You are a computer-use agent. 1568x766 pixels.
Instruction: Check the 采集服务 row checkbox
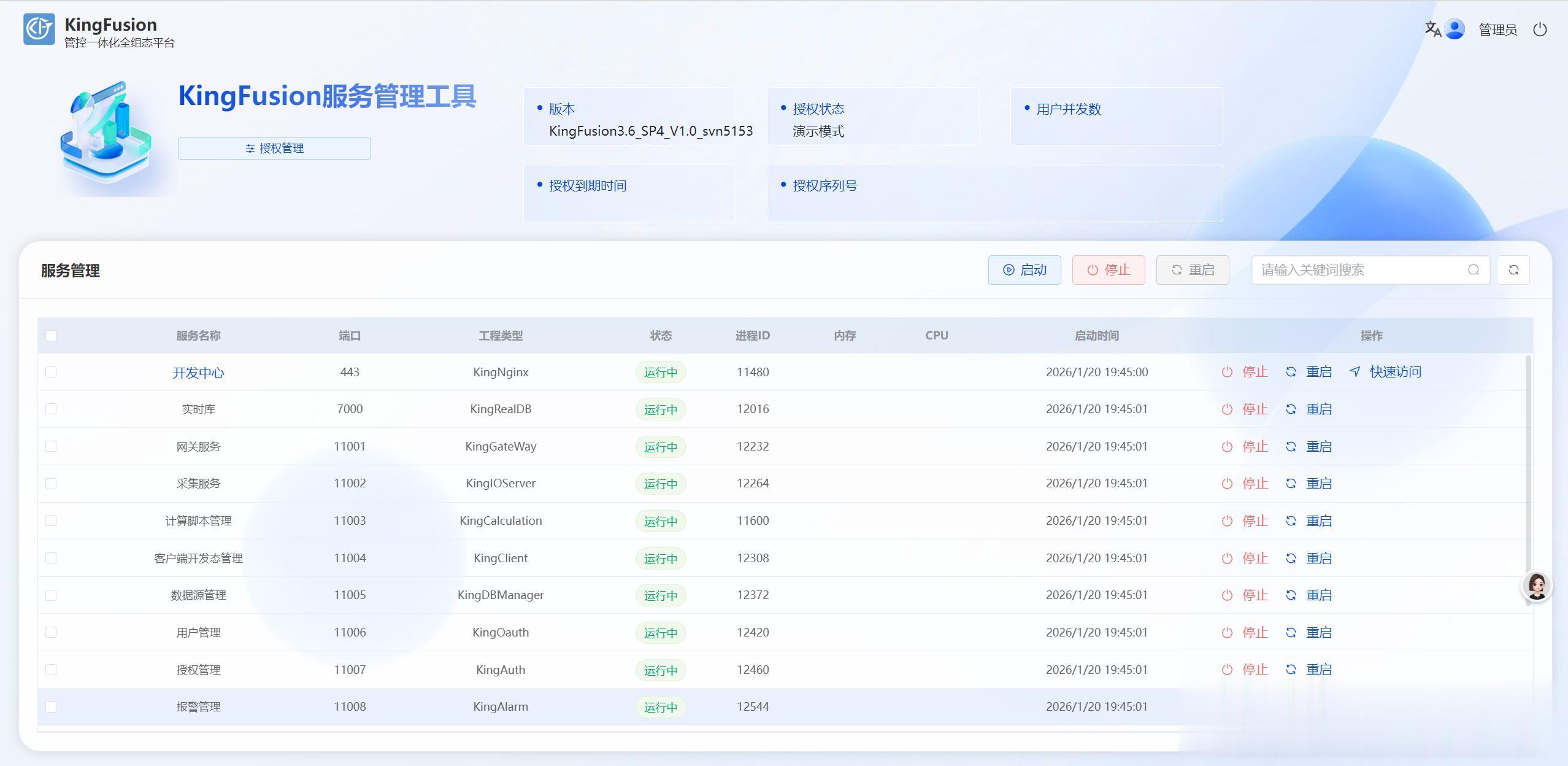click(51, 484)
